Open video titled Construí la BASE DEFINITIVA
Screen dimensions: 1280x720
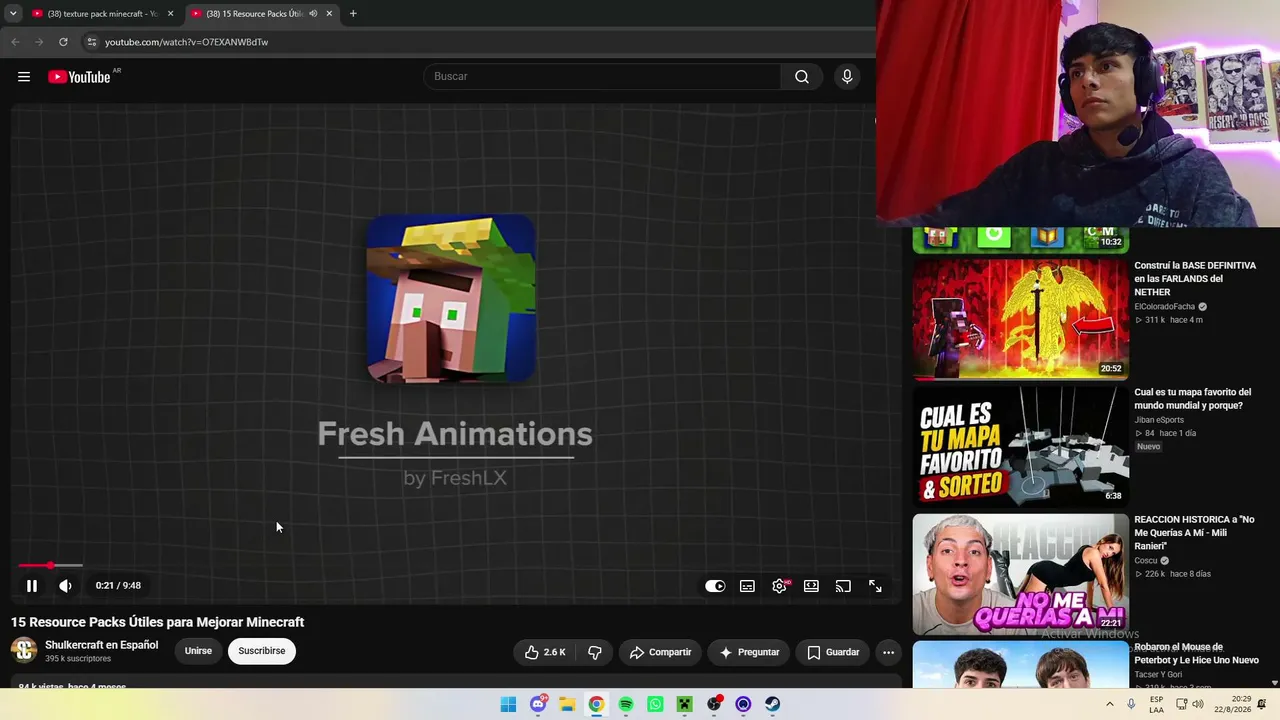point(1195,279)
